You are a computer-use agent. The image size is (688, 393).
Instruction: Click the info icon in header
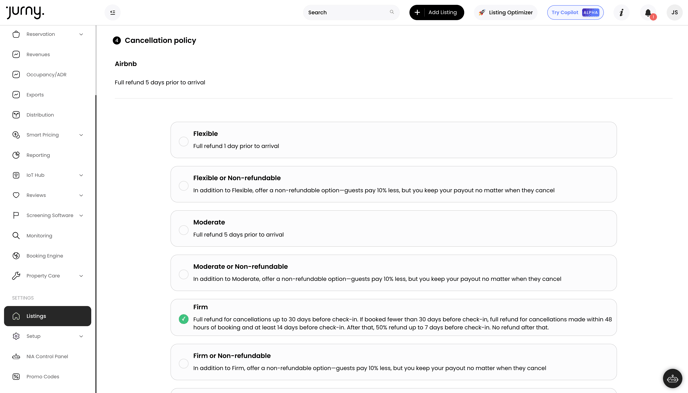tap(621, 13)
